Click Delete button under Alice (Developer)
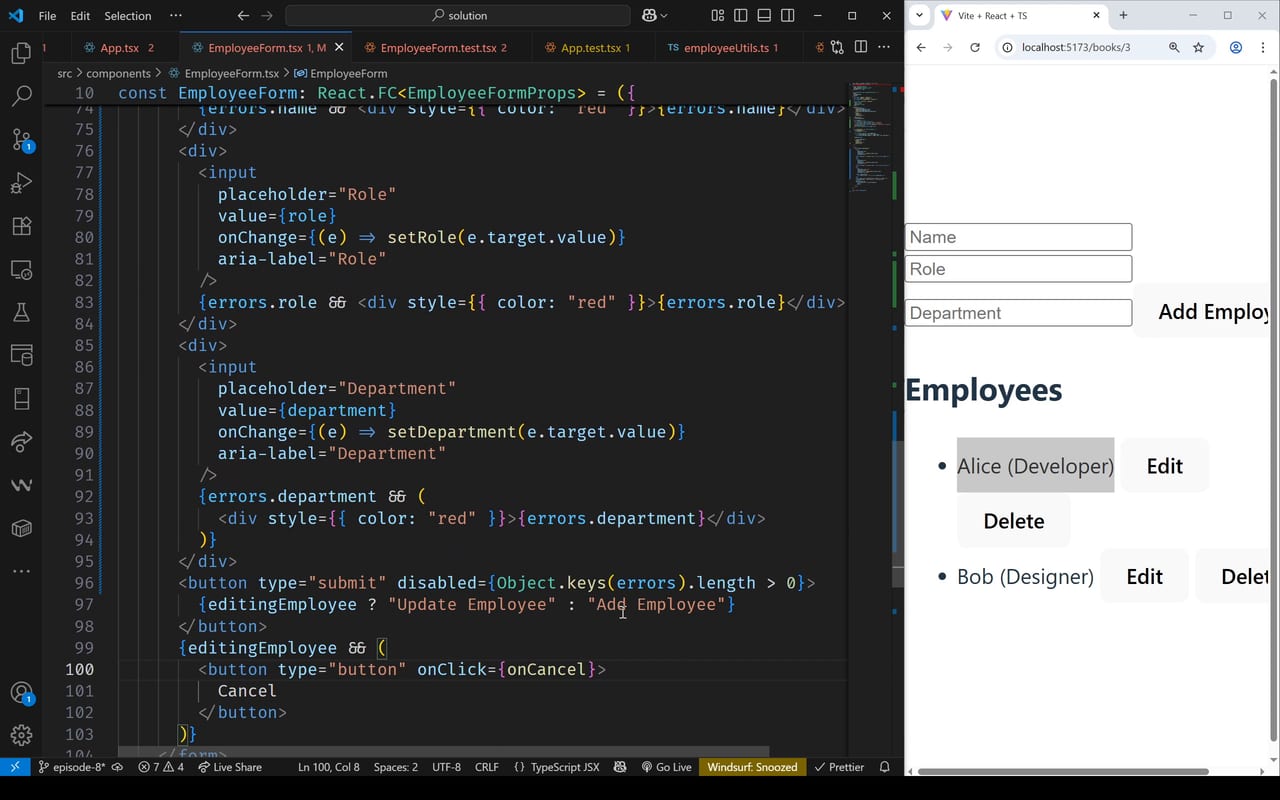Screen dimensions: 1280x800 coord(1014,521)
